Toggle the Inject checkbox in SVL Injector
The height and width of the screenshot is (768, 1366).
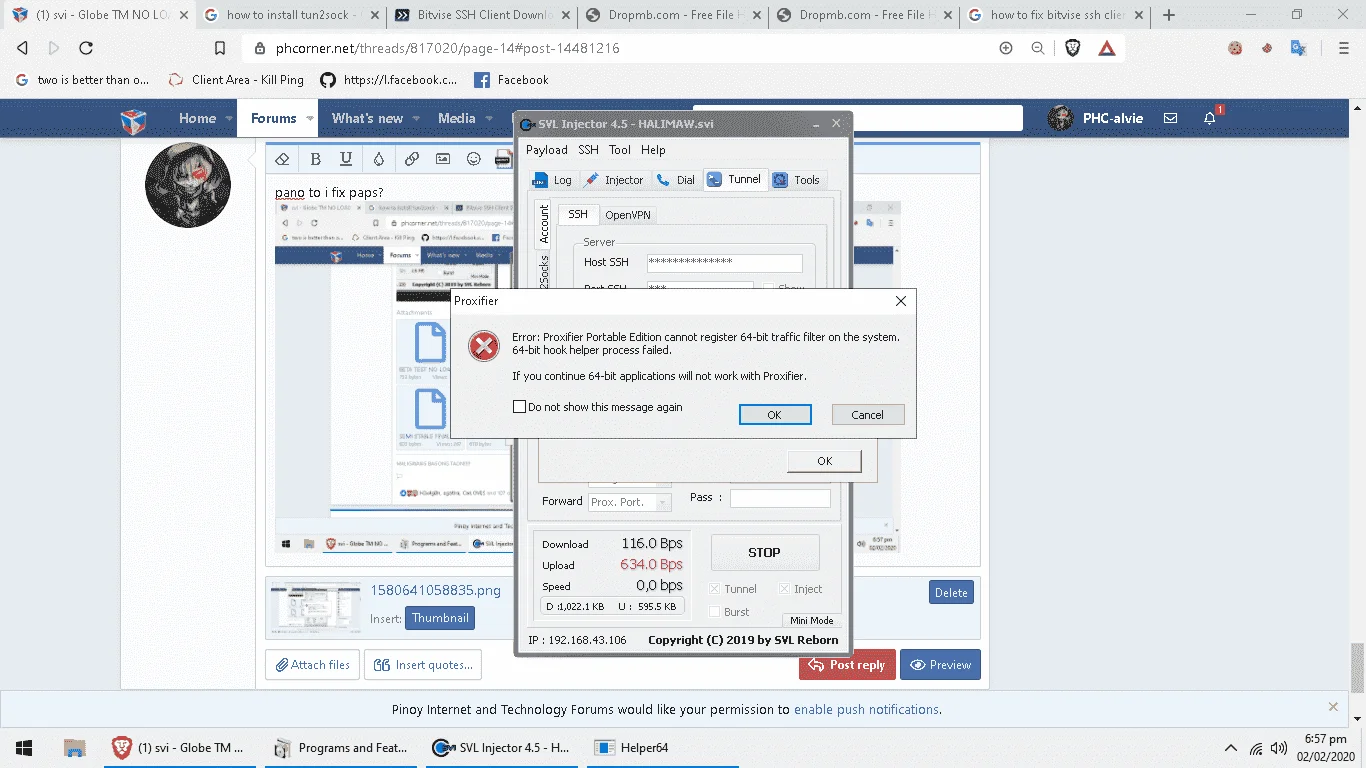pos(784,589)
